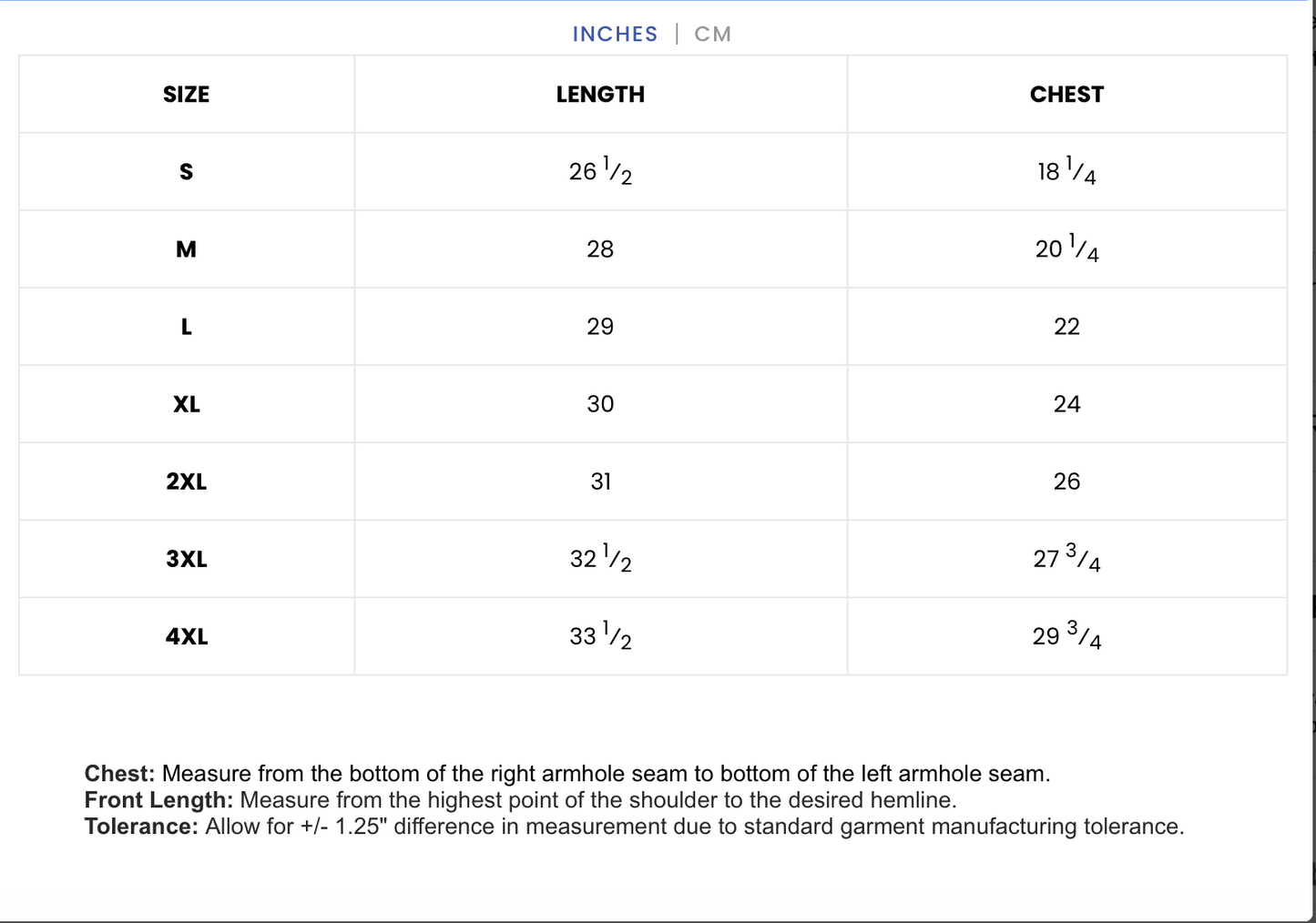Select the 2XL size row label

coord(186,482)
